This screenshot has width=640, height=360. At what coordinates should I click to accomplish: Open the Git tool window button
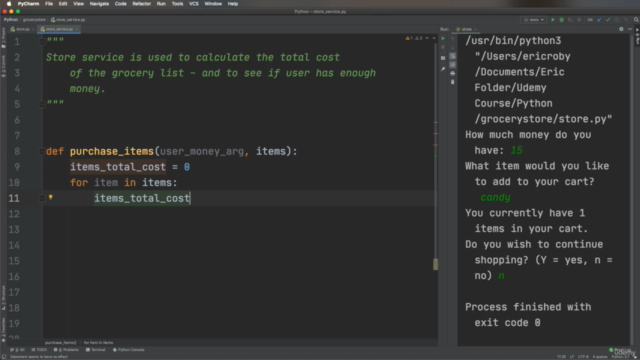click(18, 350)
